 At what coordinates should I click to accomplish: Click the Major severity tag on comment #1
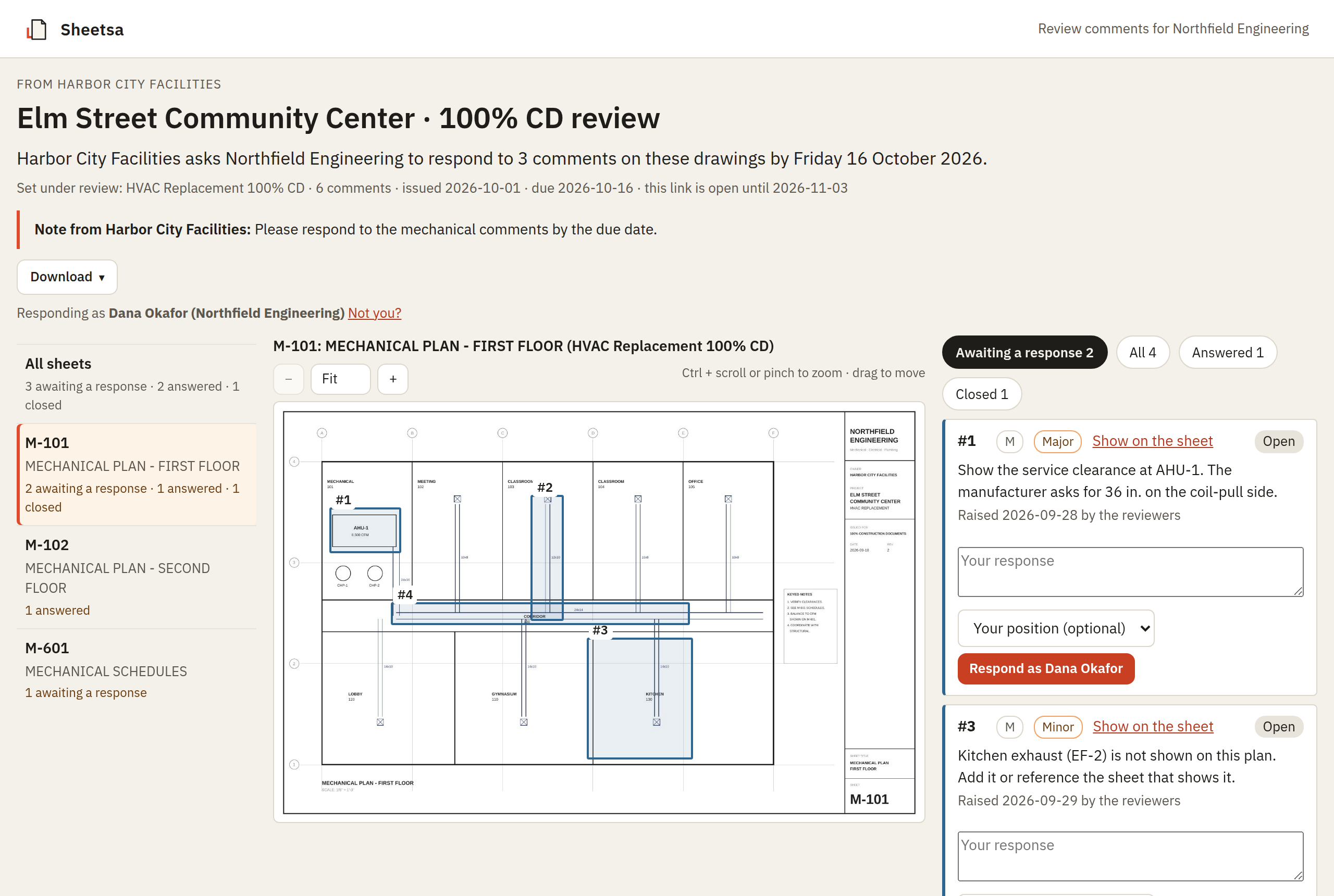[1057, 442]
